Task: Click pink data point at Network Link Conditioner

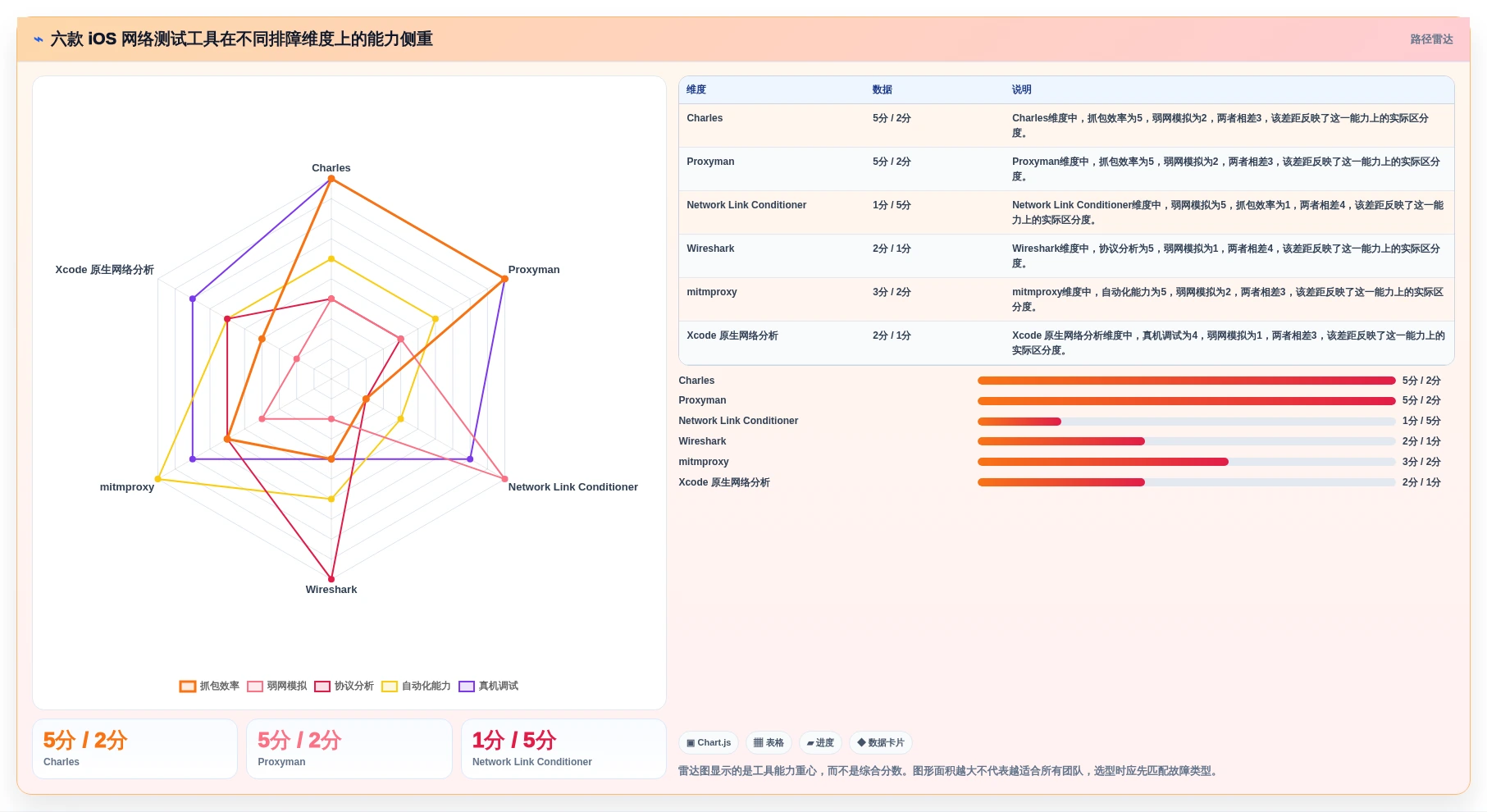Action: point(504,479)
